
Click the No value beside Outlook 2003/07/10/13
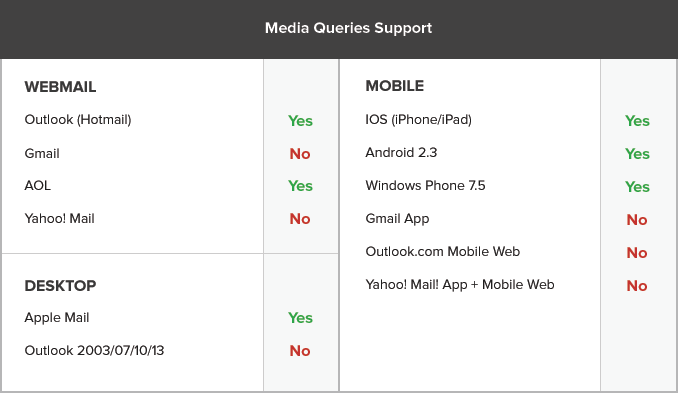tap(300, 351)
